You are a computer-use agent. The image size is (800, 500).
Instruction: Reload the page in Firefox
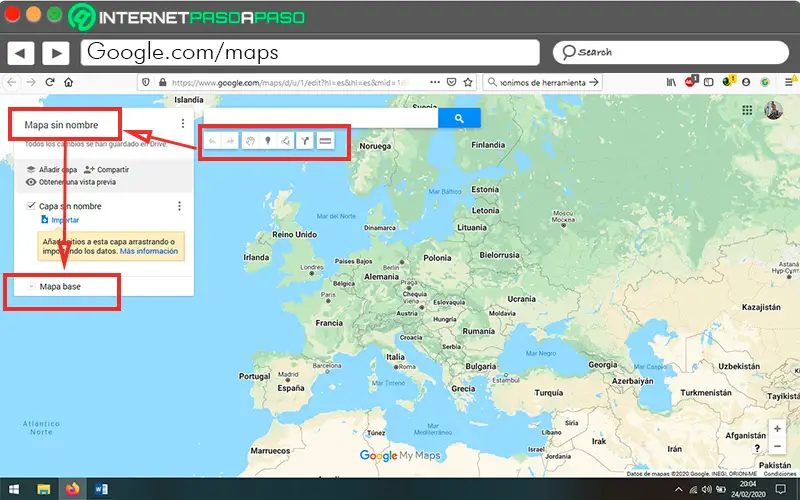coord(49,82)
